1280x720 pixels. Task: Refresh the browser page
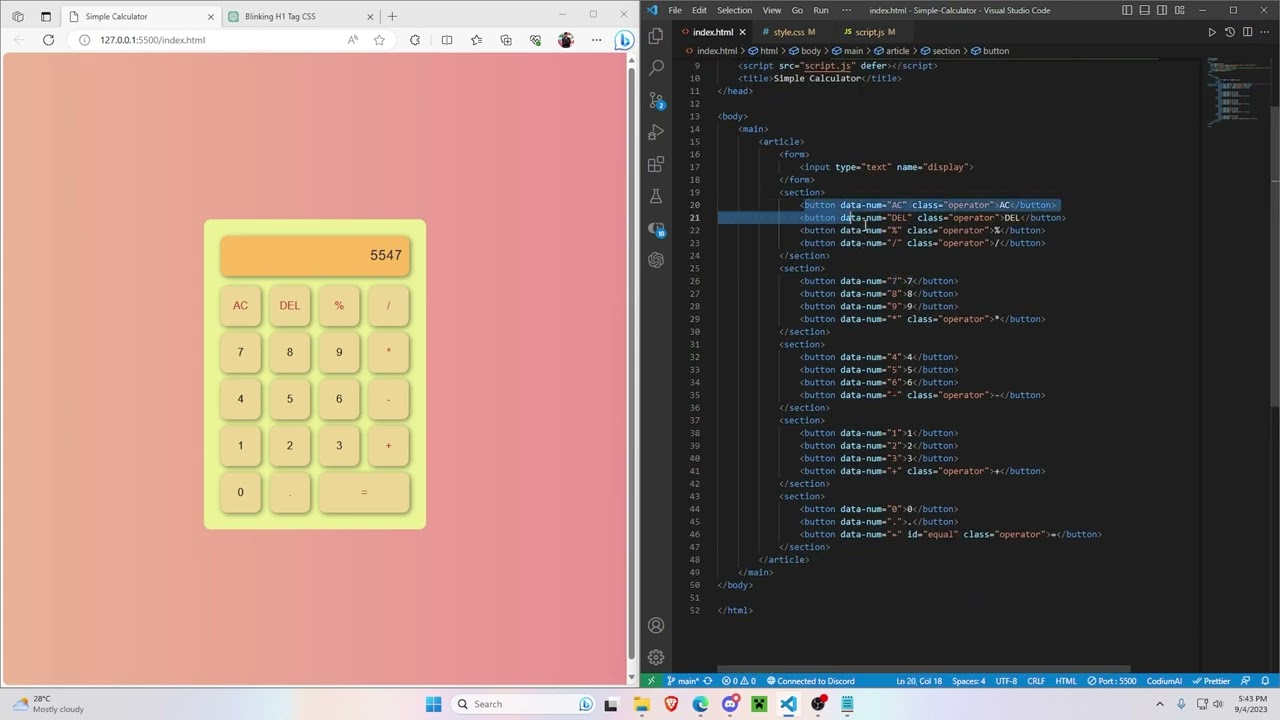(x=48, y=40)
